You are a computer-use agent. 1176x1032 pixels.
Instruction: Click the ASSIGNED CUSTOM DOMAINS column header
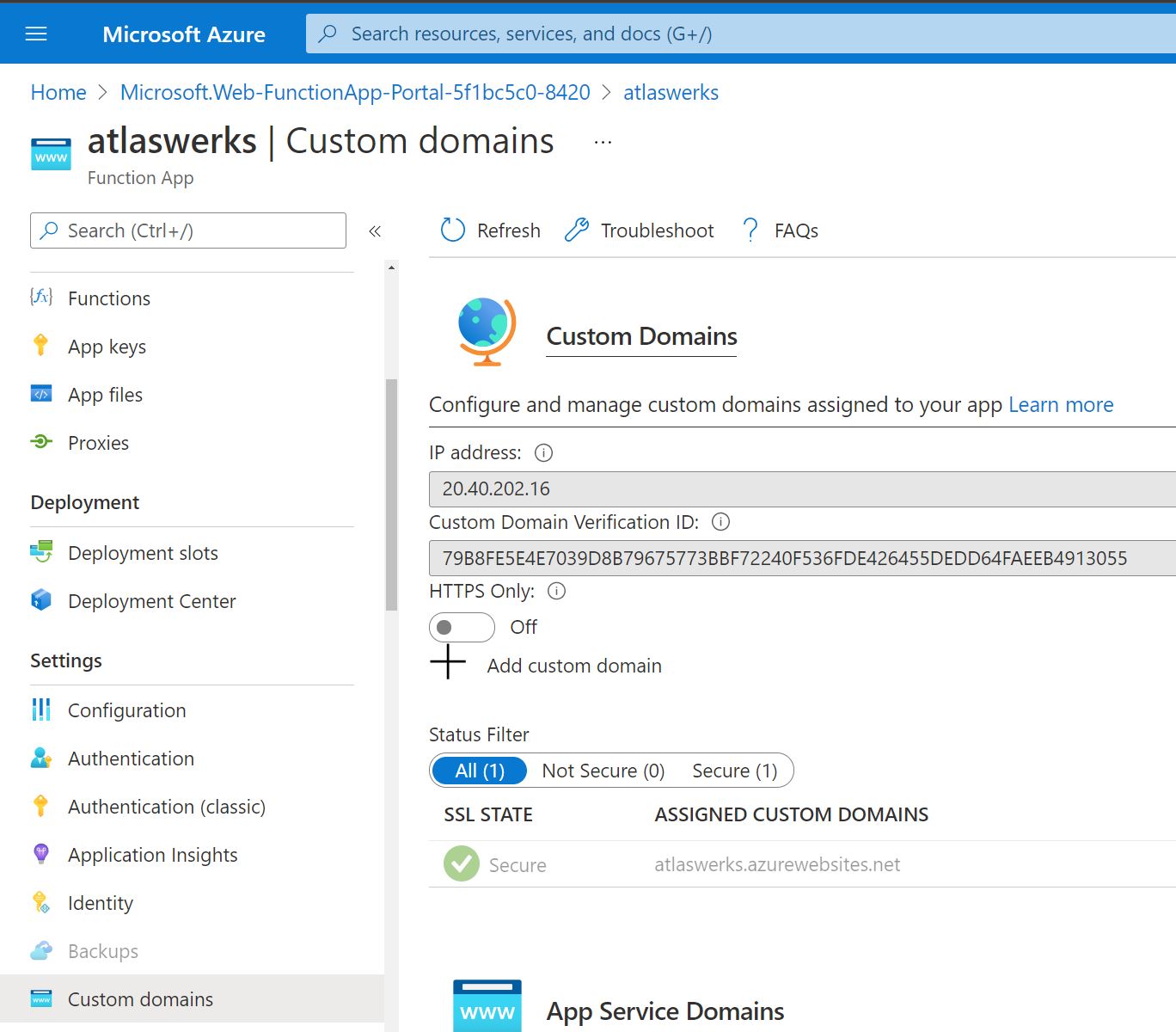click(792, 814)
